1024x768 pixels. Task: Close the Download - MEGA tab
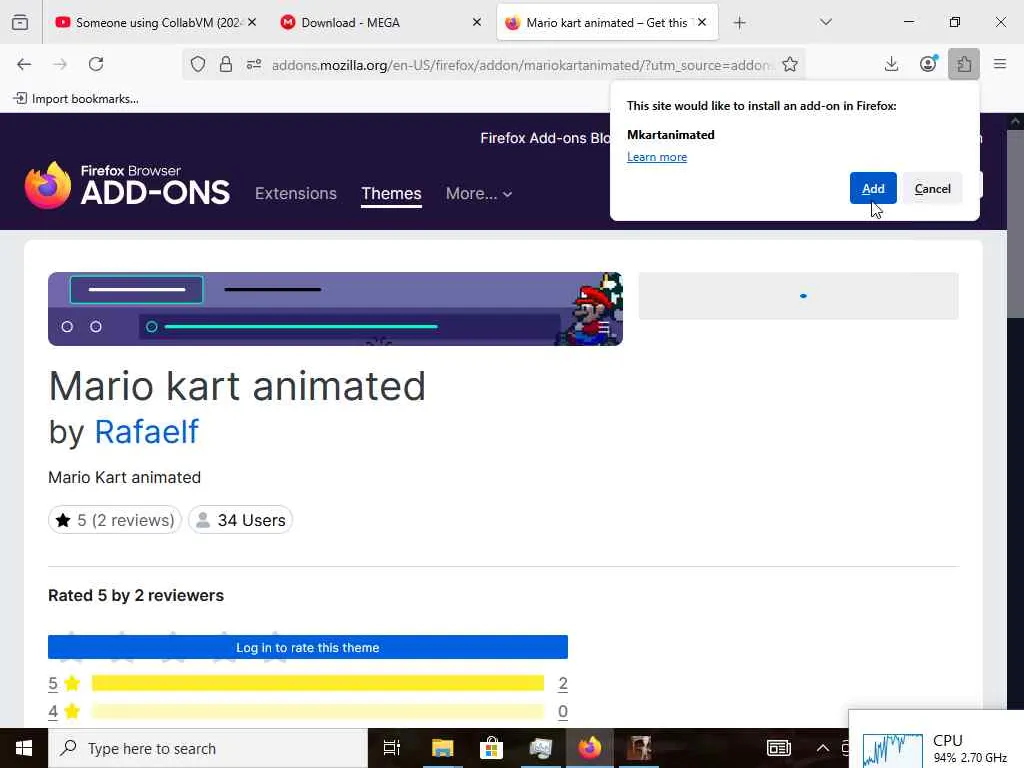[477, 22]
